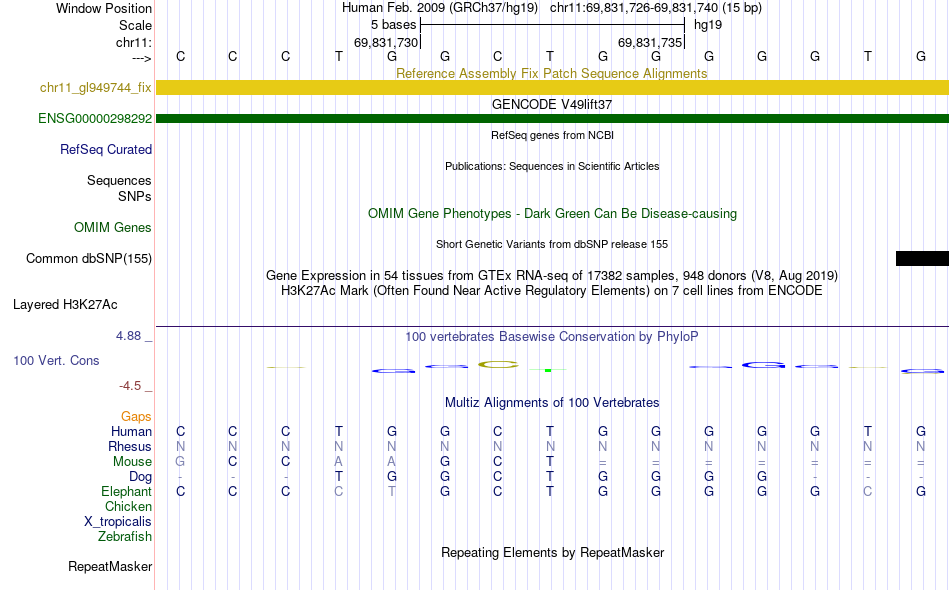Click the Layered H3K27Ac label
This screenshot has height=590, width=950.
65,305
